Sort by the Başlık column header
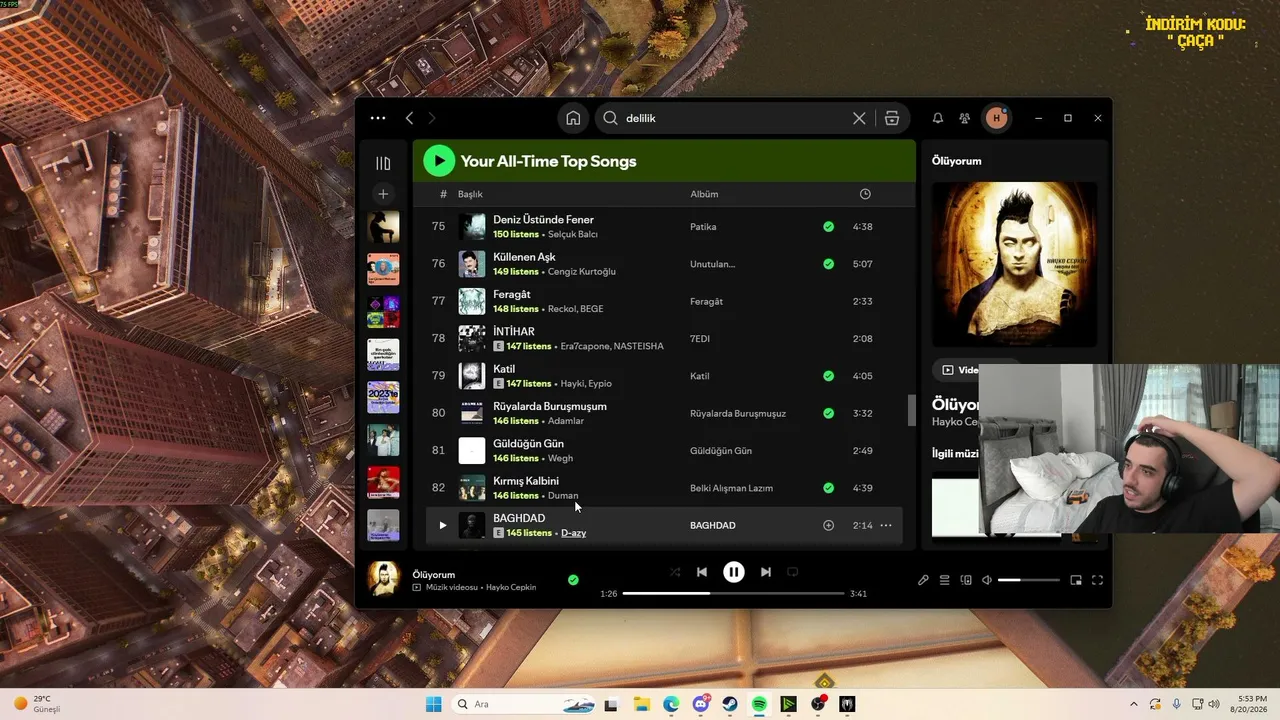Image resolution: width=1280 pixels, height=720 pixels. [x=470, y=194]
